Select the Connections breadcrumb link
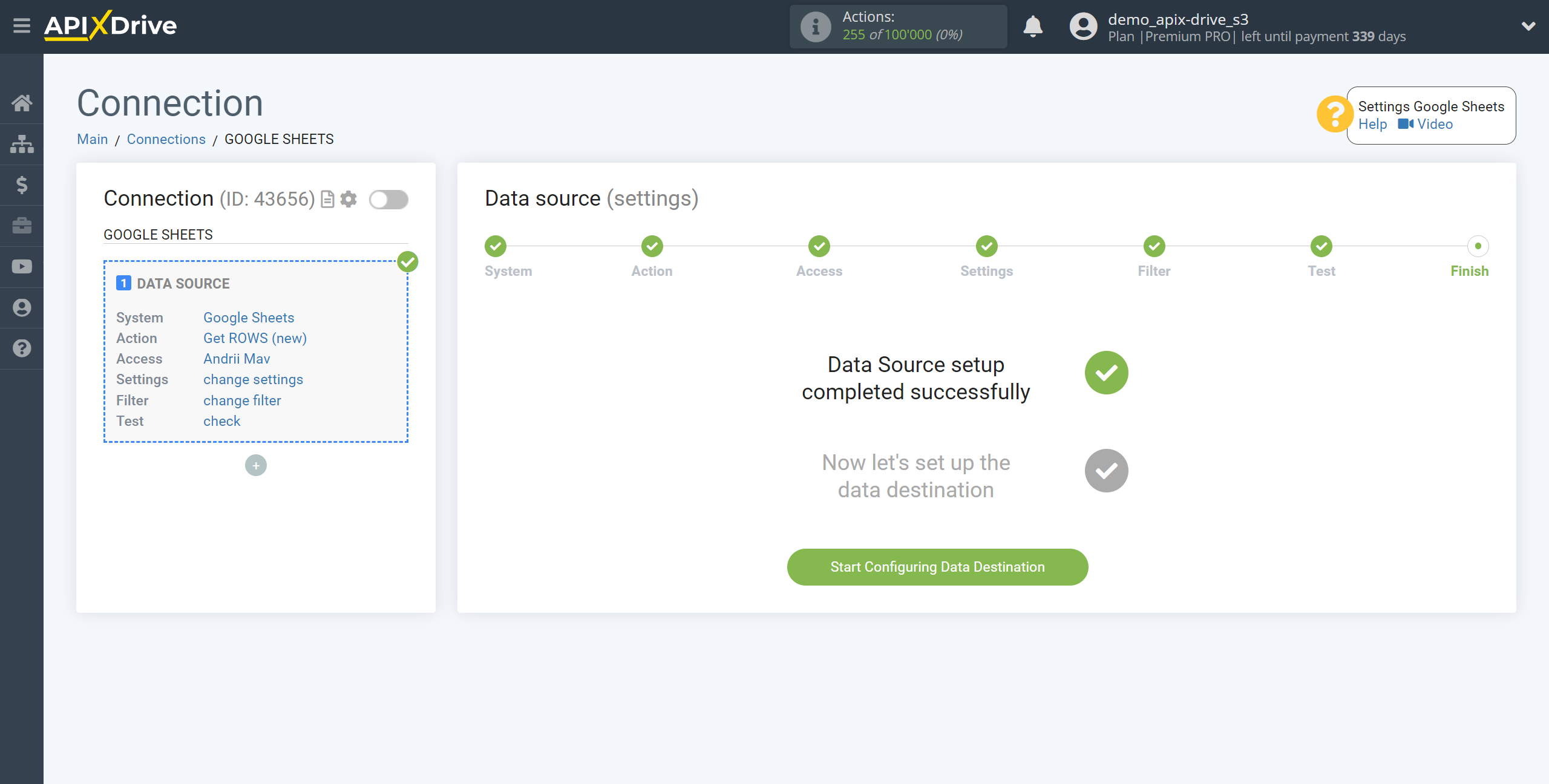Viewport: 1549px width, 784px height. (x=165, y=139)
